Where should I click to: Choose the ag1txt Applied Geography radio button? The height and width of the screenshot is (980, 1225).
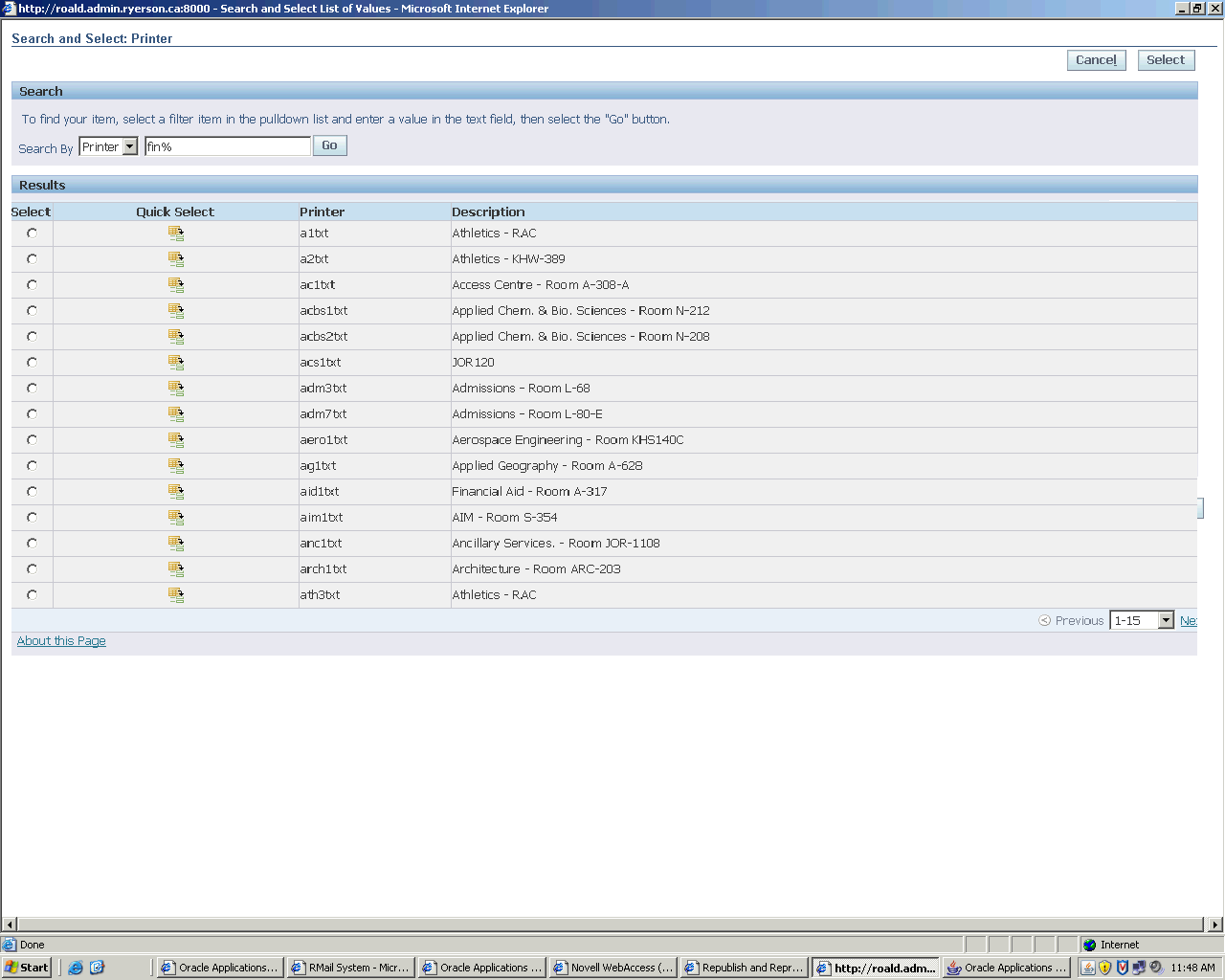pos(33,466)
